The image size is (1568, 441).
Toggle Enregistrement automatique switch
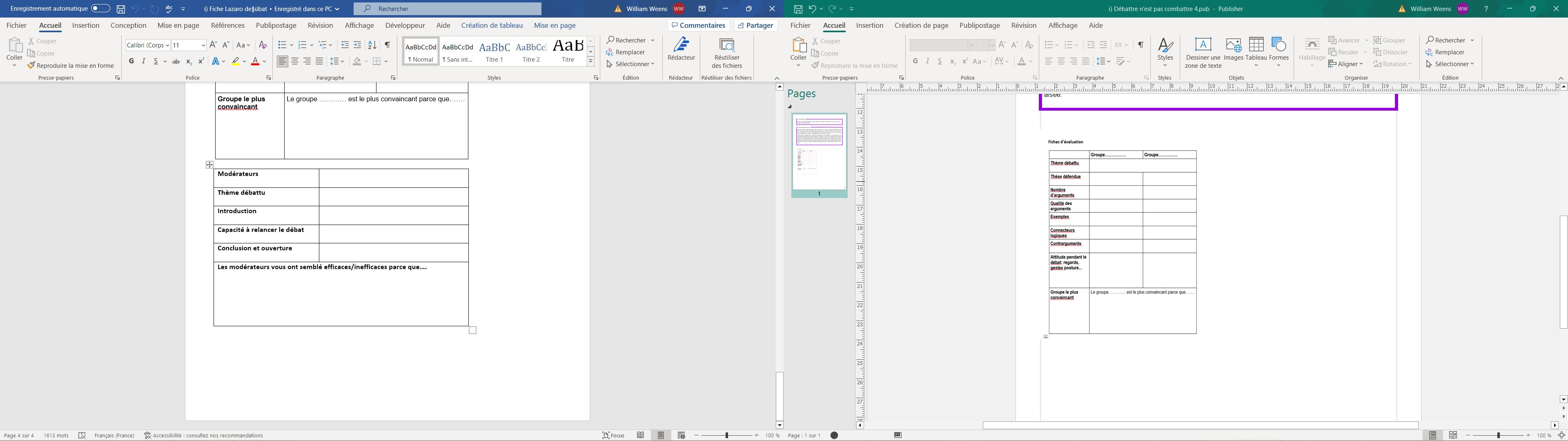(x=100, y=9)
